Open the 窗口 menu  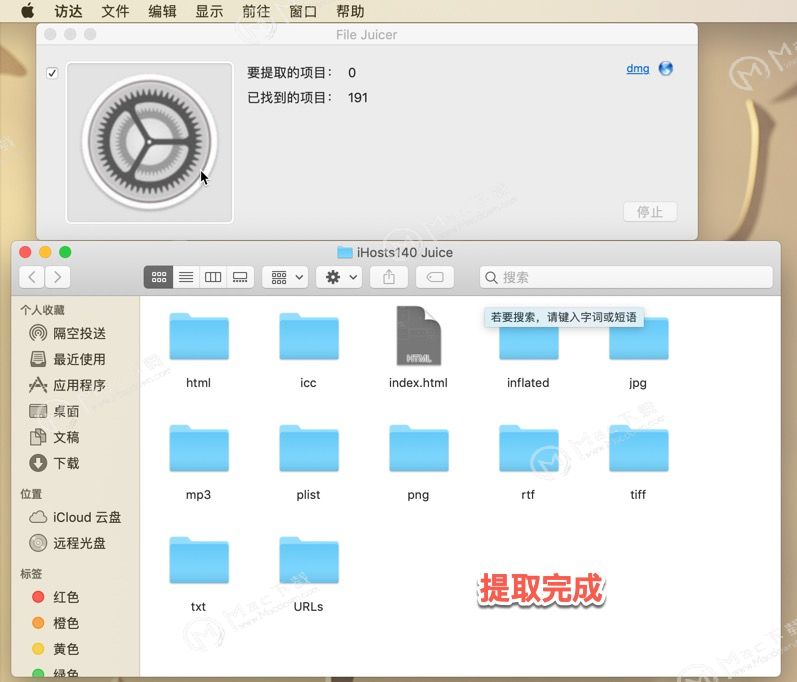[x=303, y=11]
